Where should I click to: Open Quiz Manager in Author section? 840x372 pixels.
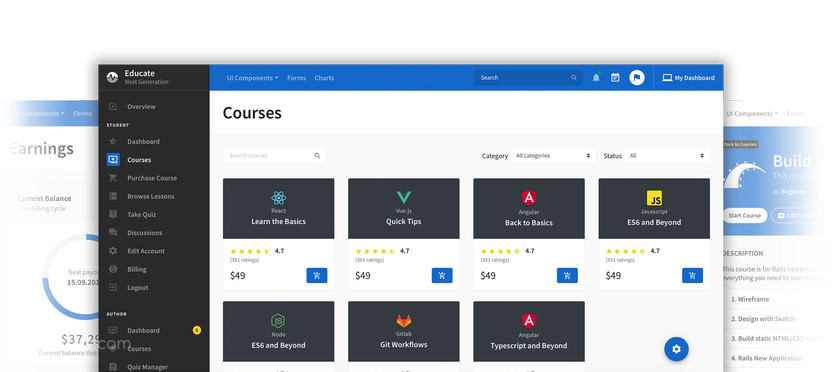click(147, 367)
